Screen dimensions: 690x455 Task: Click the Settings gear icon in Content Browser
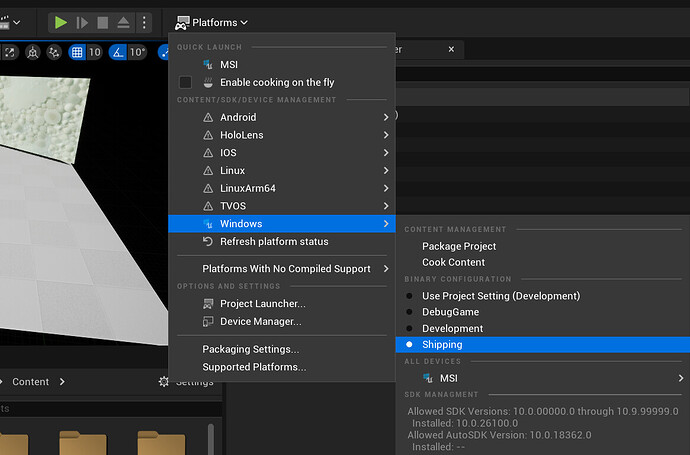[x=164, y=382]
